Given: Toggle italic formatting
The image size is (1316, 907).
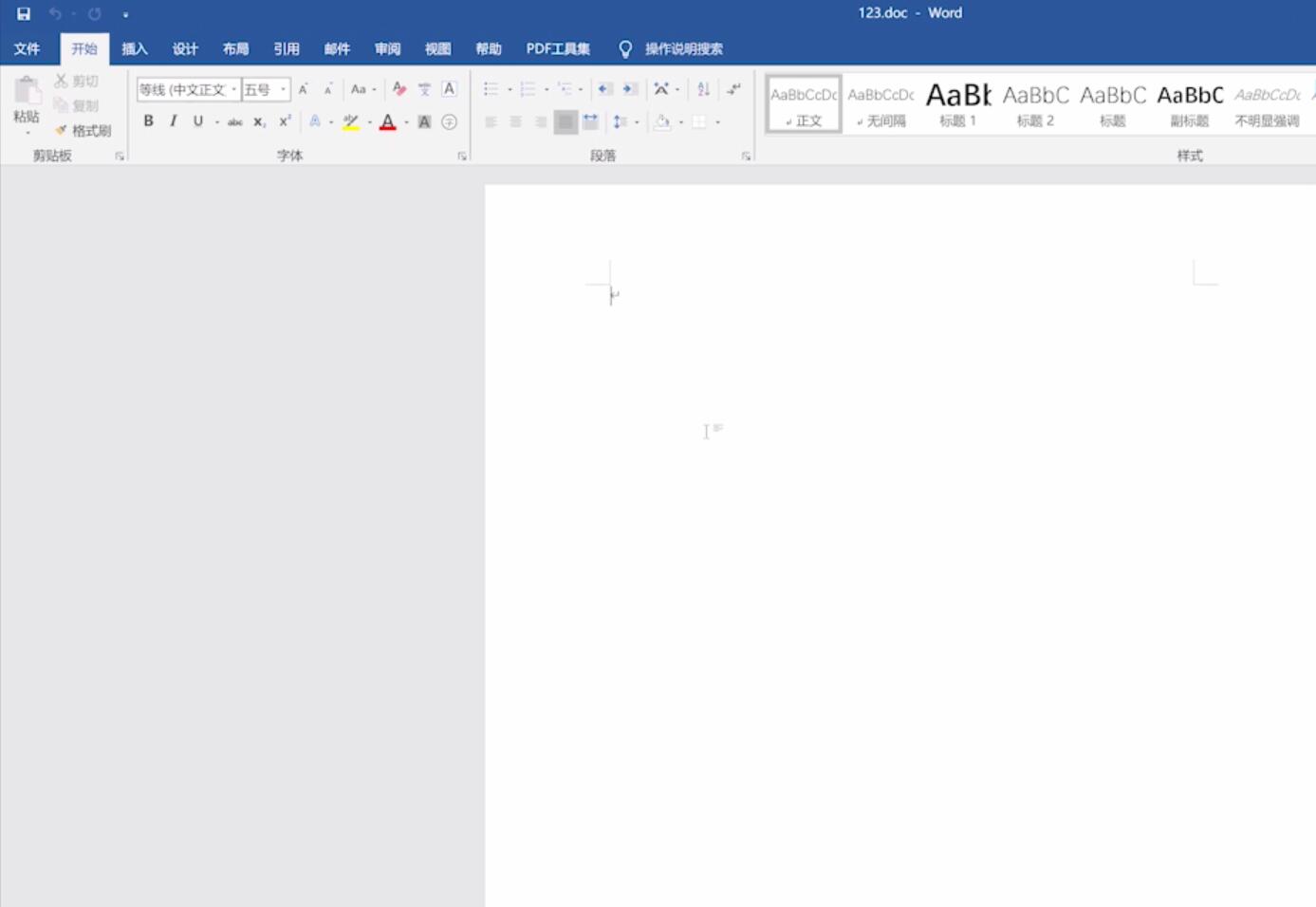Looking at the screenshot, I should 173,121.
